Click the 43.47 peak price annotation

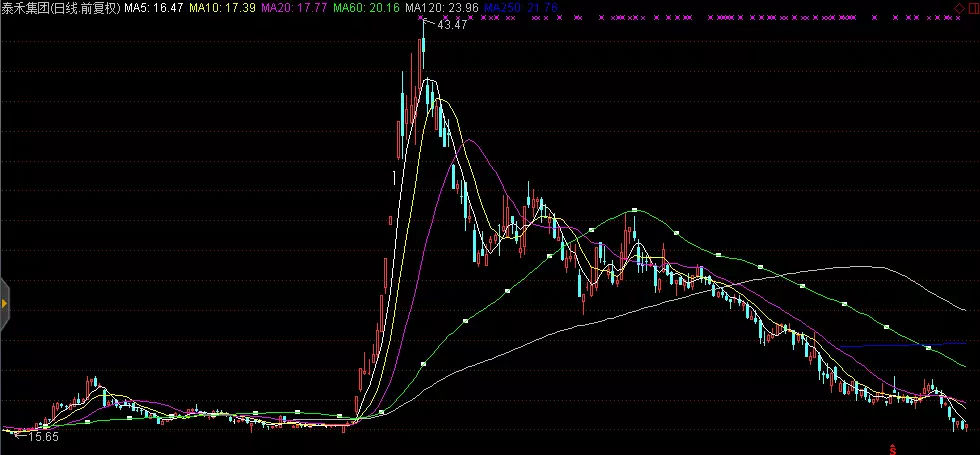pos(451,25)
